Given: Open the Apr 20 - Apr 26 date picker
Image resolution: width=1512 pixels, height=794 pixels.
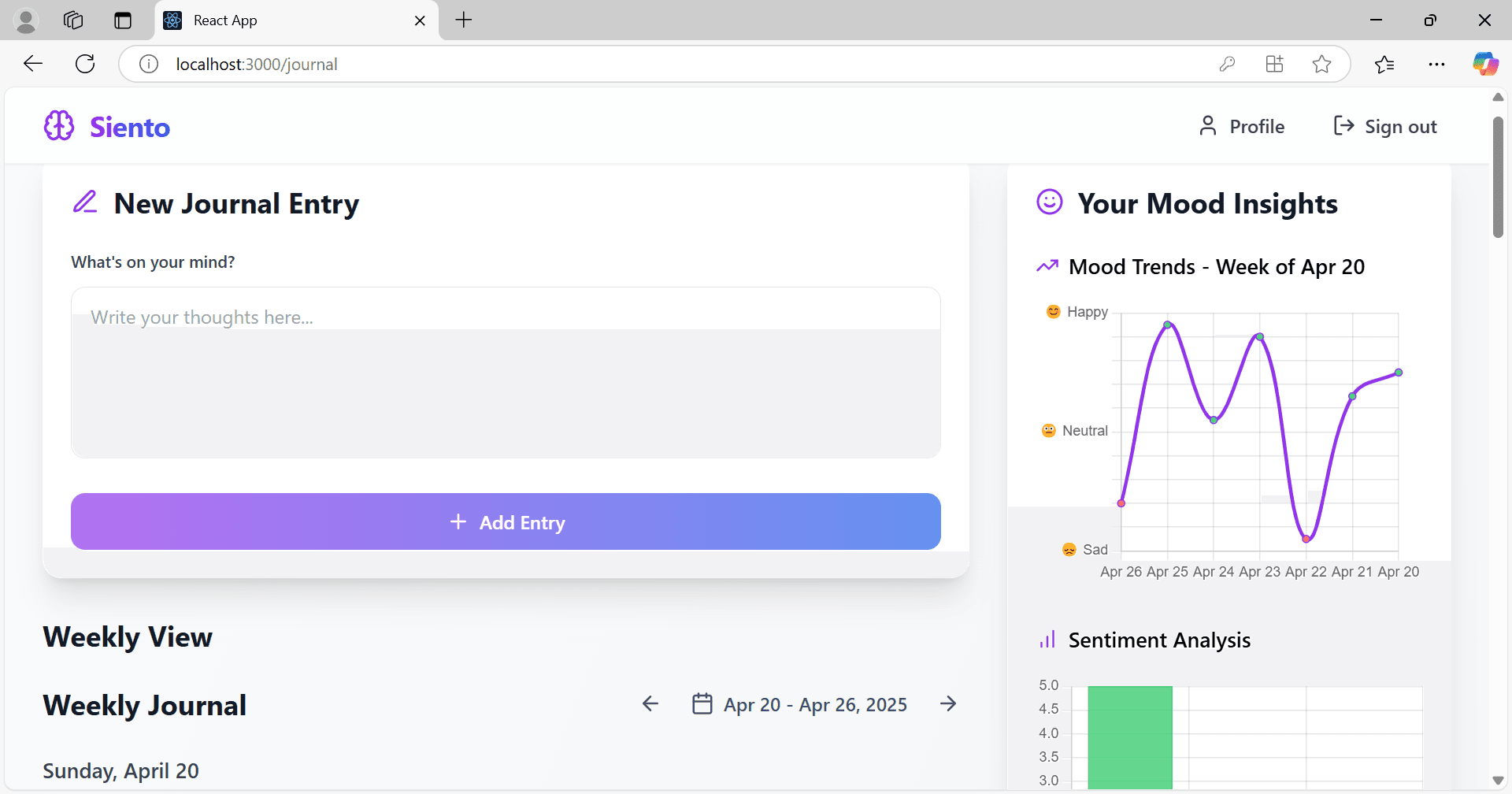Looking at the screenshot, I should (815, 704).
